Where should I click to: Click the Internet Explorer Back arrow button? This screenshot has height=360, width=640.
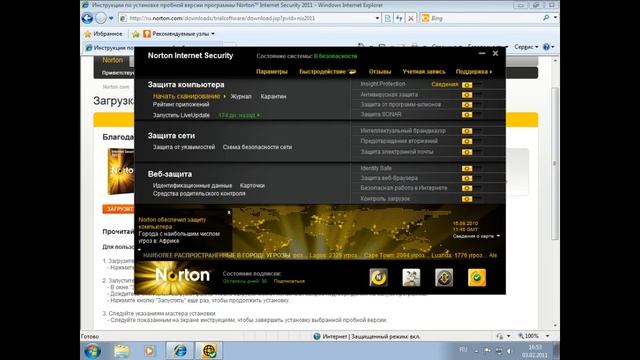click(87, 18)
